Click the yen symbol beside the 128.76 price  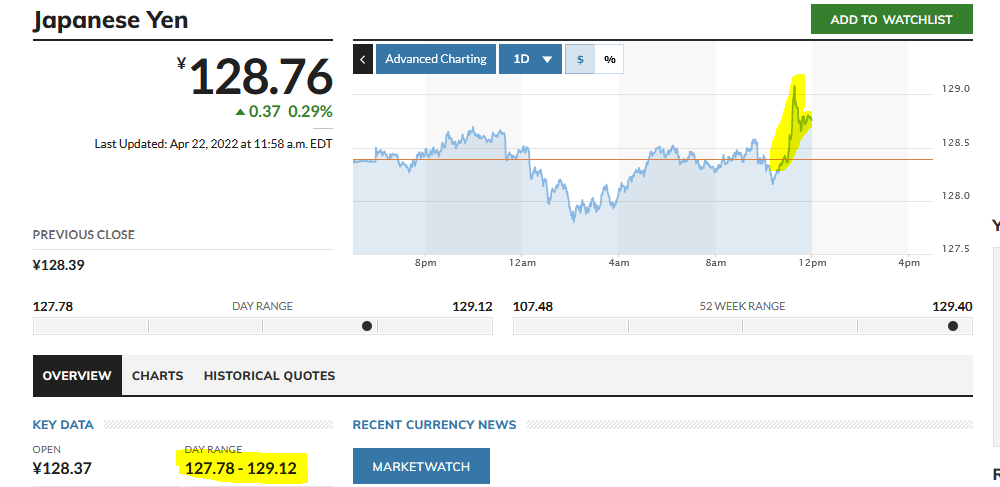click(181, 64)
